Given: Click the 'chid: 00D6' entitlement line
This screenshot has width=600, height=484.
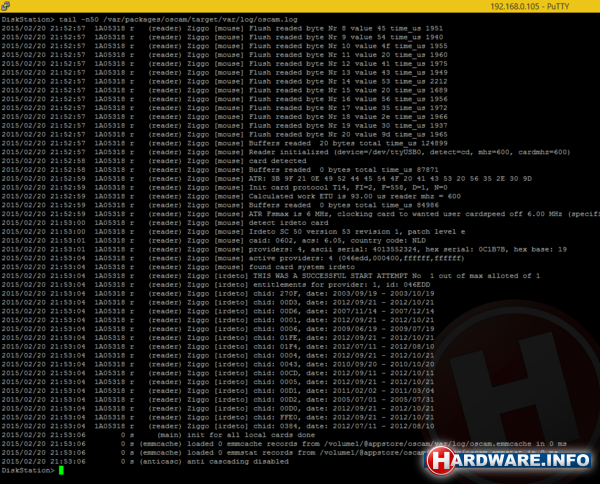Looking at the screenshot, I should (x=218, y=311).
